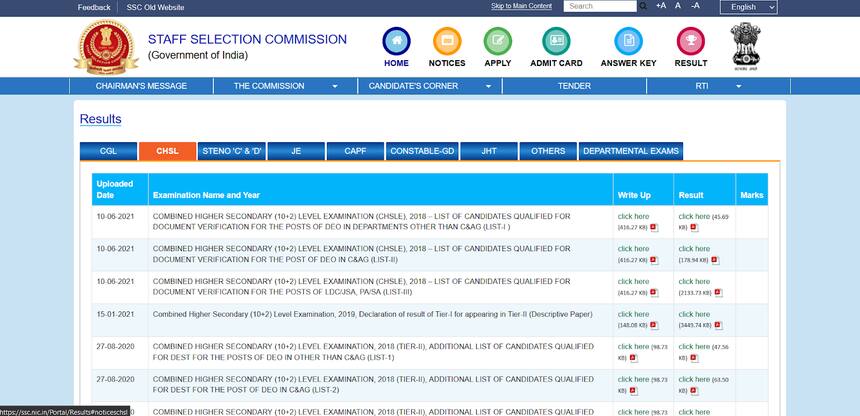This screenshot has height=416, width=860.
Task: Switch to the CONSTABLE-GD tab
Action: 422,151
